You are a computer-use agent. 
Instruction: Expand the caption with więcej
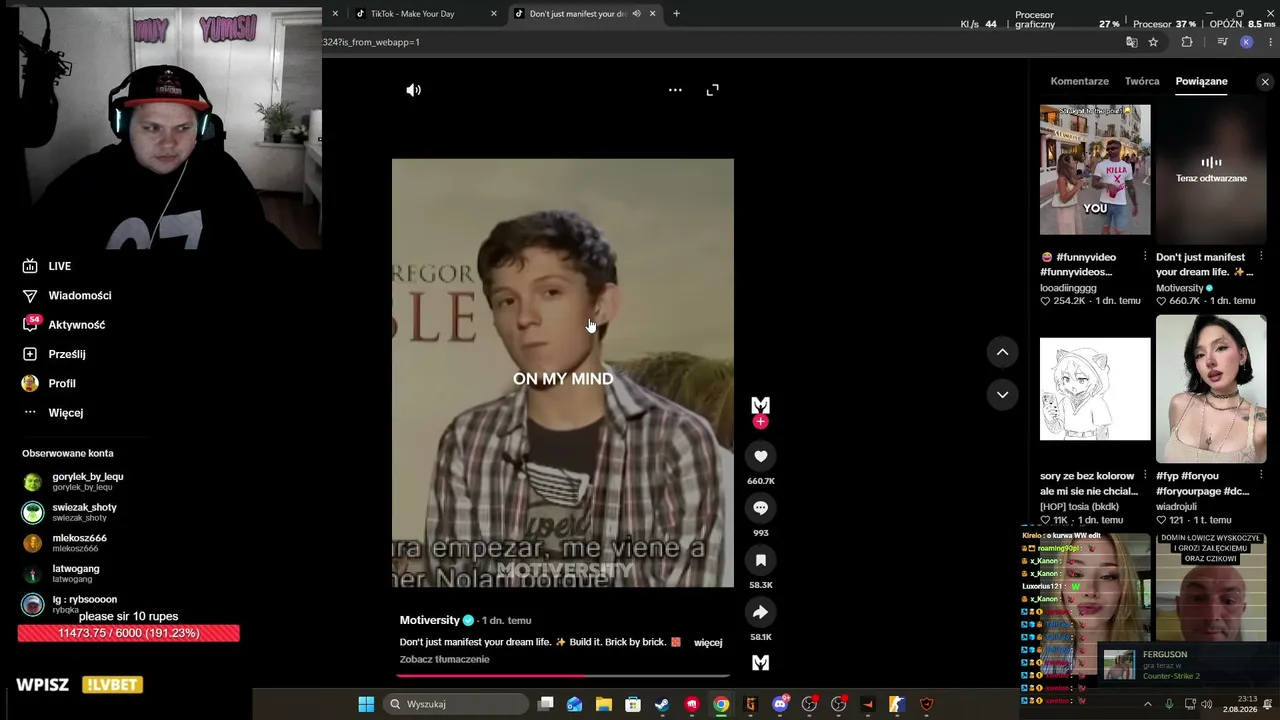[708, 642]
